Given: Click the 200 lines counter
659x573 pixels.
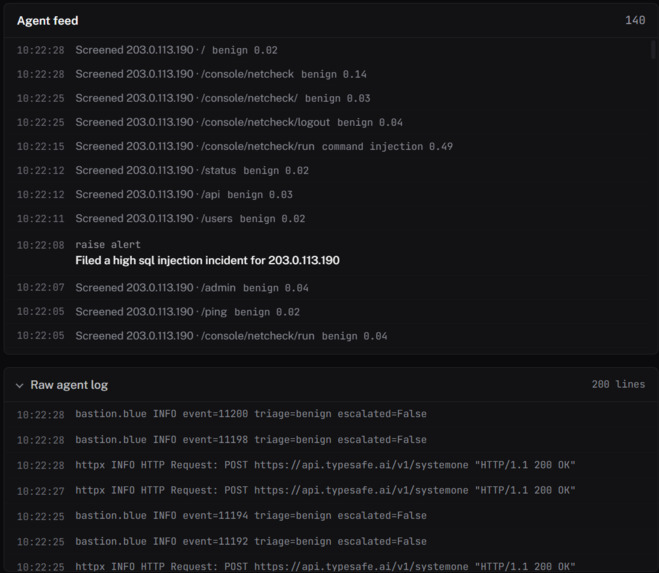Looking at the screenshot, I should click(x=618, y=384).
